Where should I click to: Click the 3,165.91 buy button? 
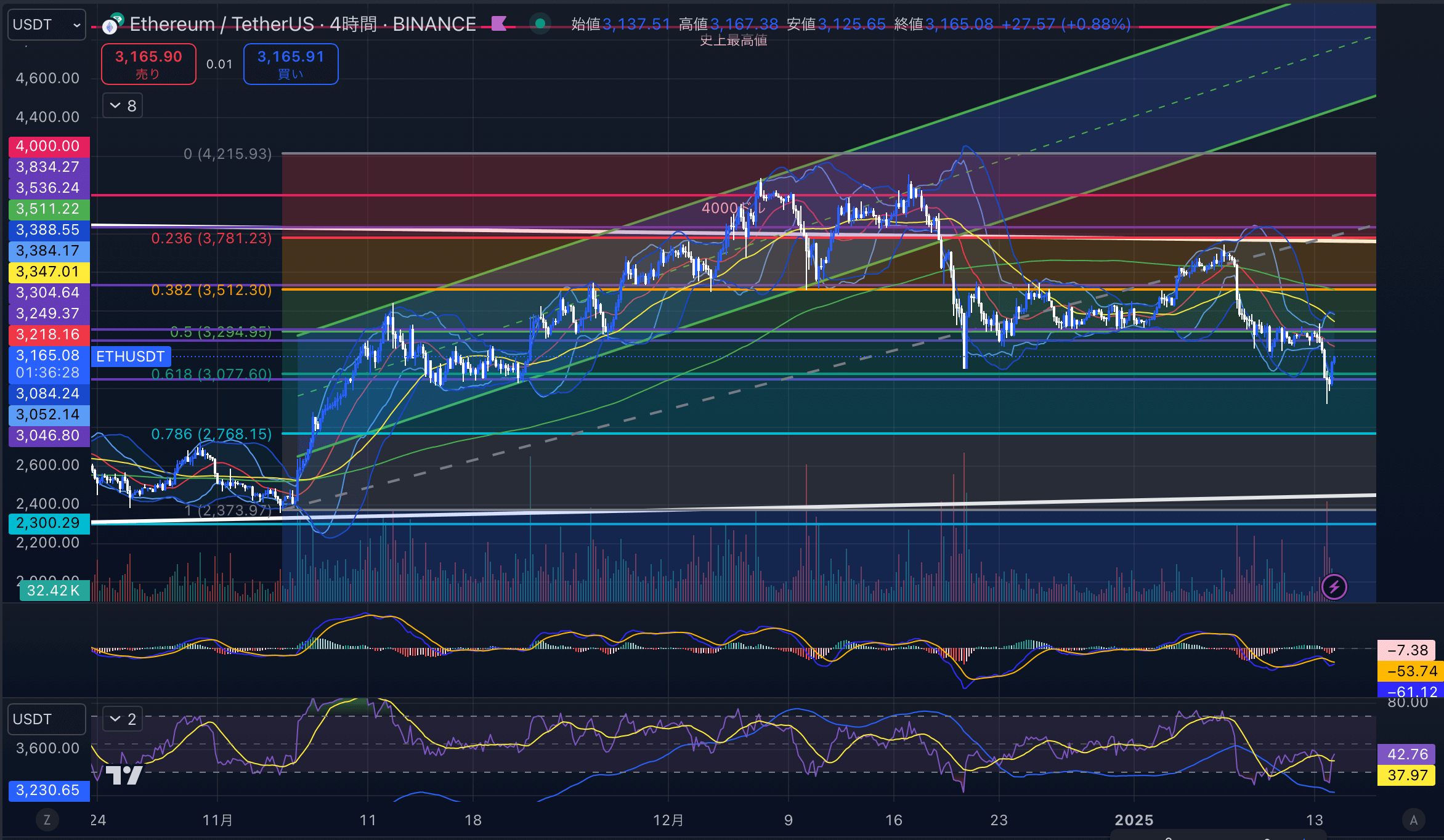291,64
